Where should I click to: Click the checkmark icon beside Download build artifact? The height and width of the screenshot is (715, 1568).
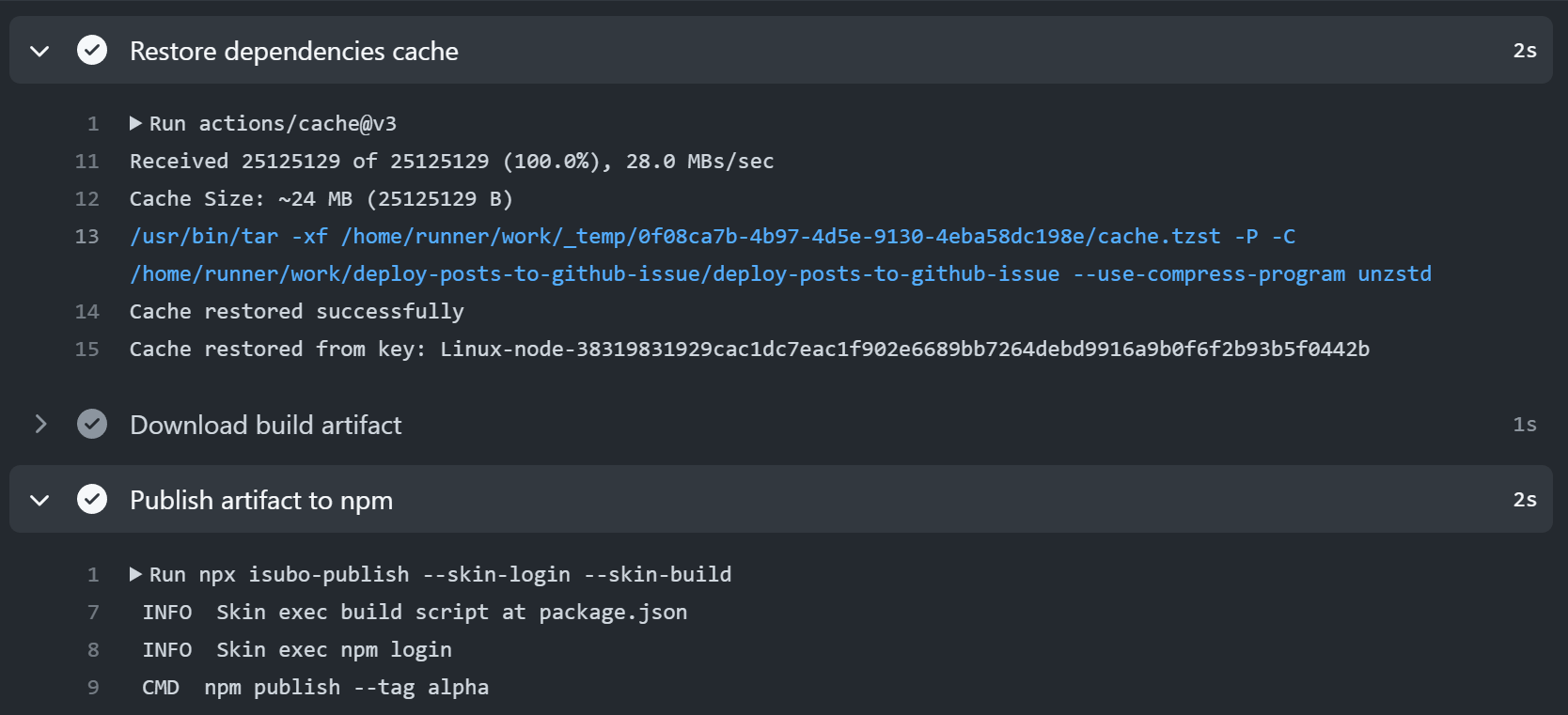pyautogui.click(x=92, y=424)
